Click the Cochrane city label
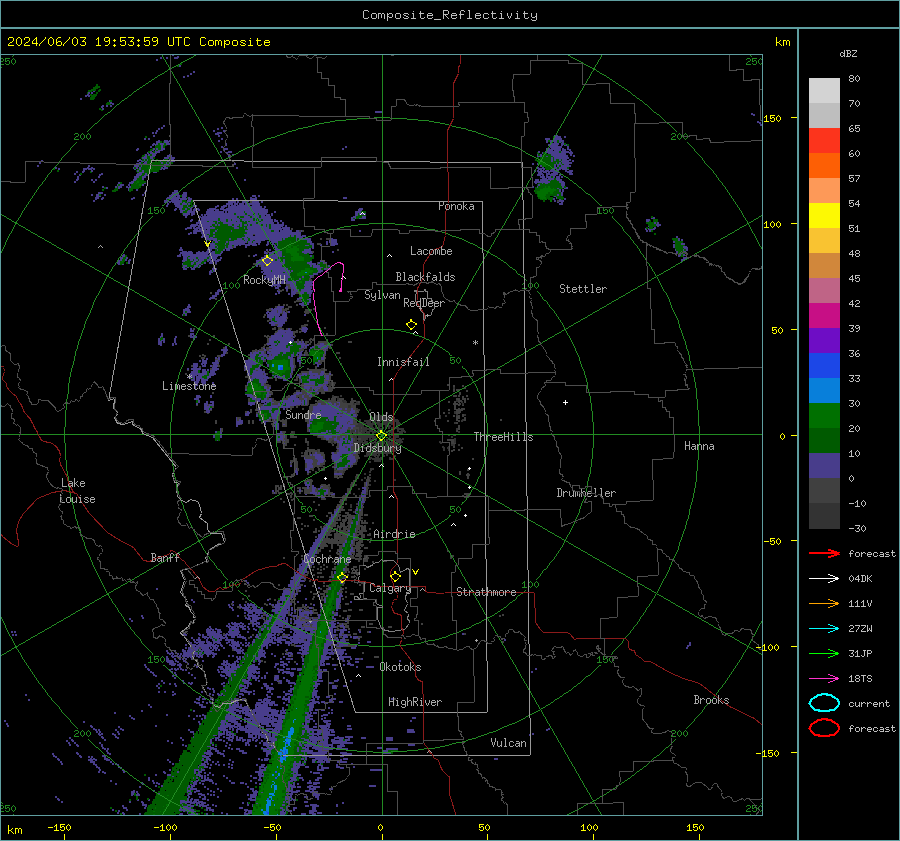900x841 pixels. click(327, 559)
